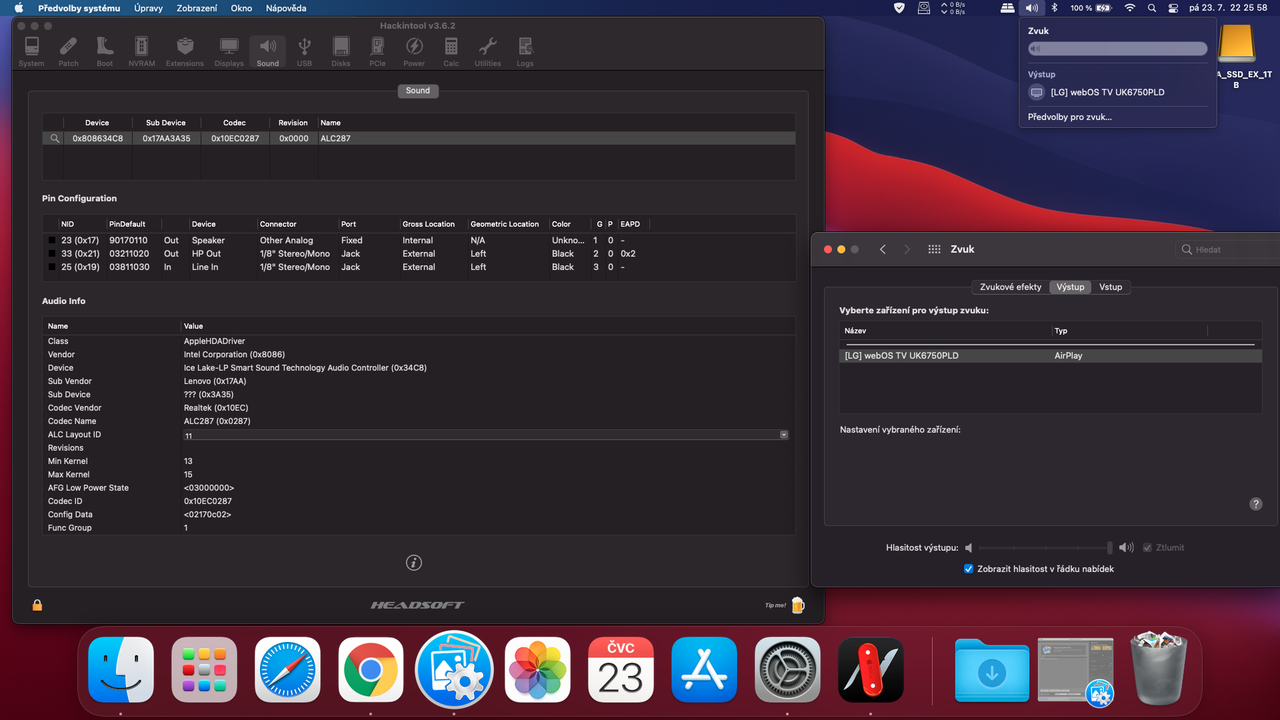Viewport: 1280px width, 720px height.
Task: Toggle Zobrazit hlasitost v řádku nabídek checkbox
Action: click(x=968, y=569)
